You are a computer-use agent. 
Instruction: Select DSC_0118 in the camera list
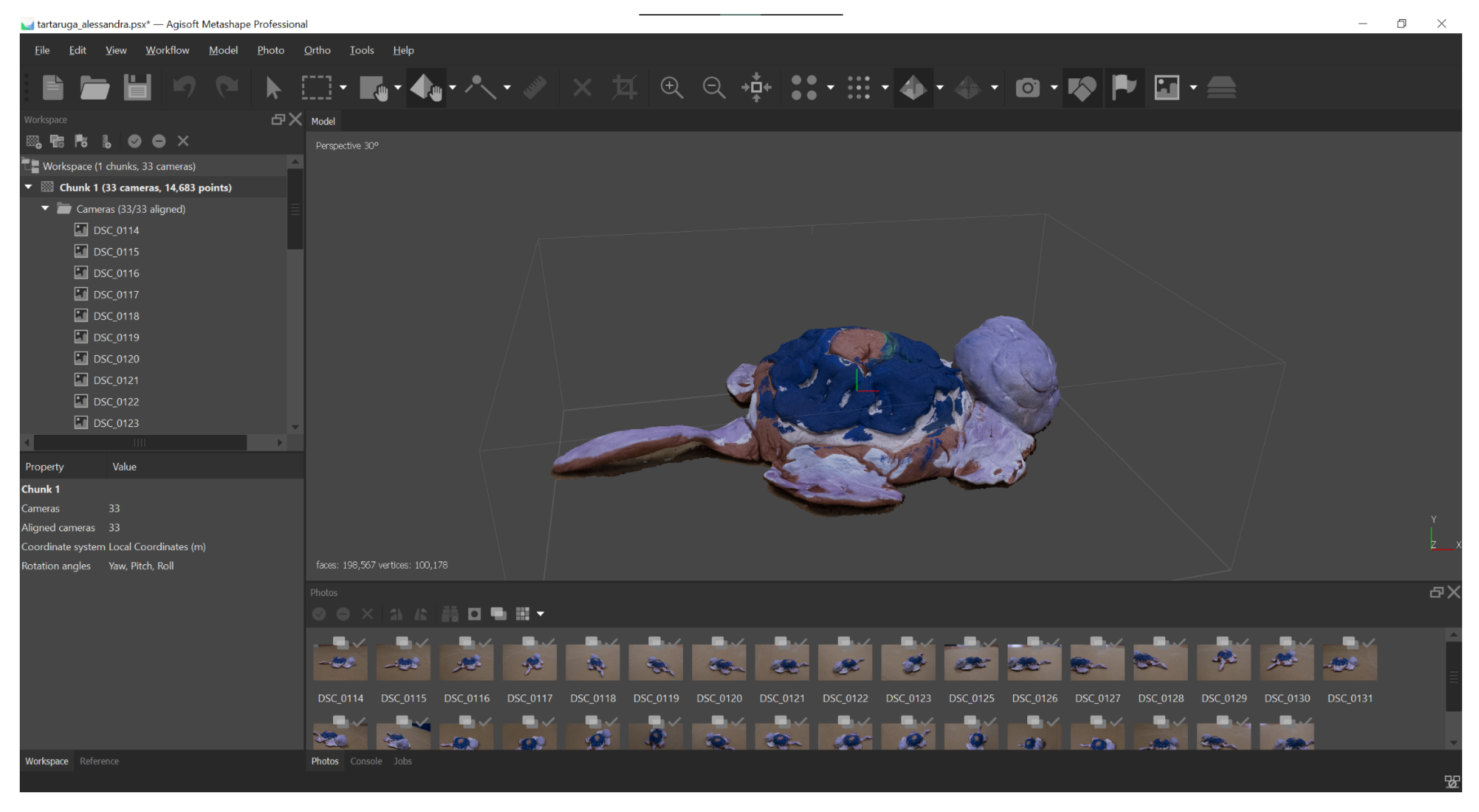pyautogui.click(x=116, y=315)
